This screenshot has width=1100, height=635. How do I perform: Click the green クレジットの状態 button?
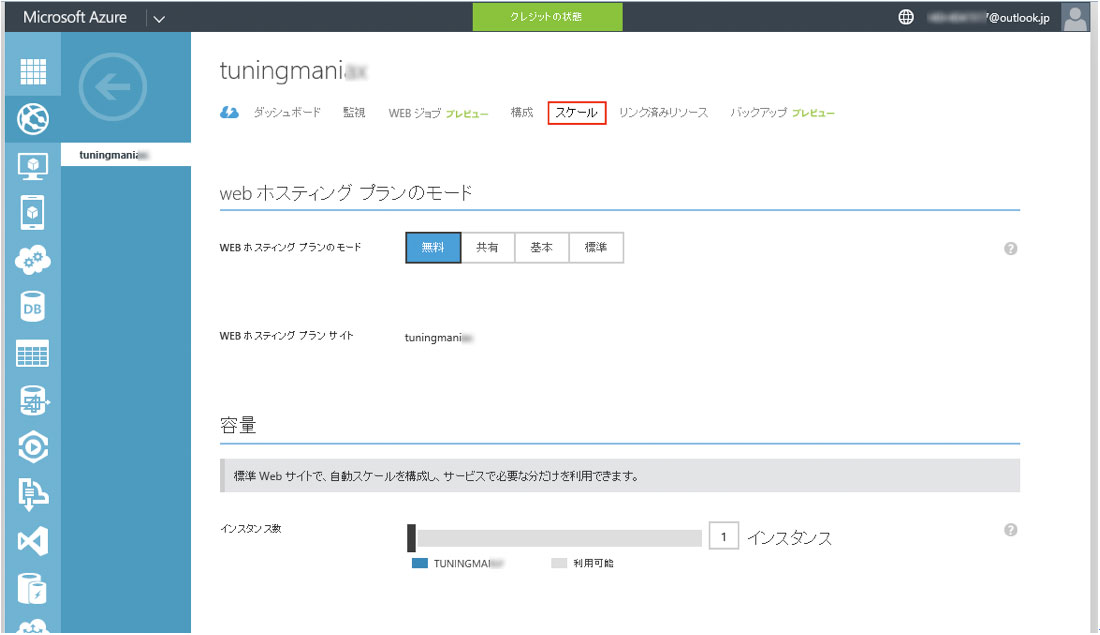point(547,17)
